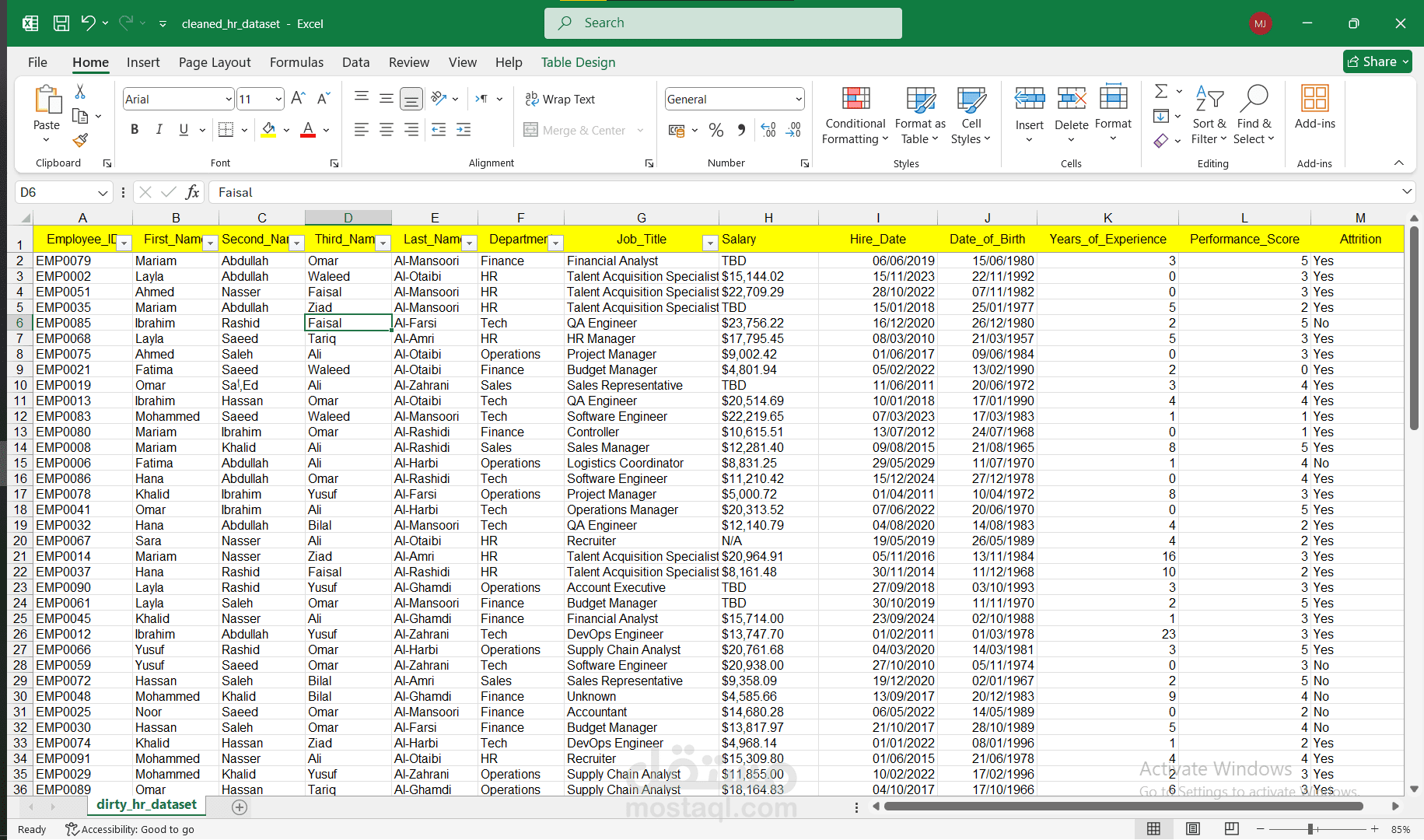1424x840 pixels.
Task: Toggle Italic formatting
Action: 159,130
